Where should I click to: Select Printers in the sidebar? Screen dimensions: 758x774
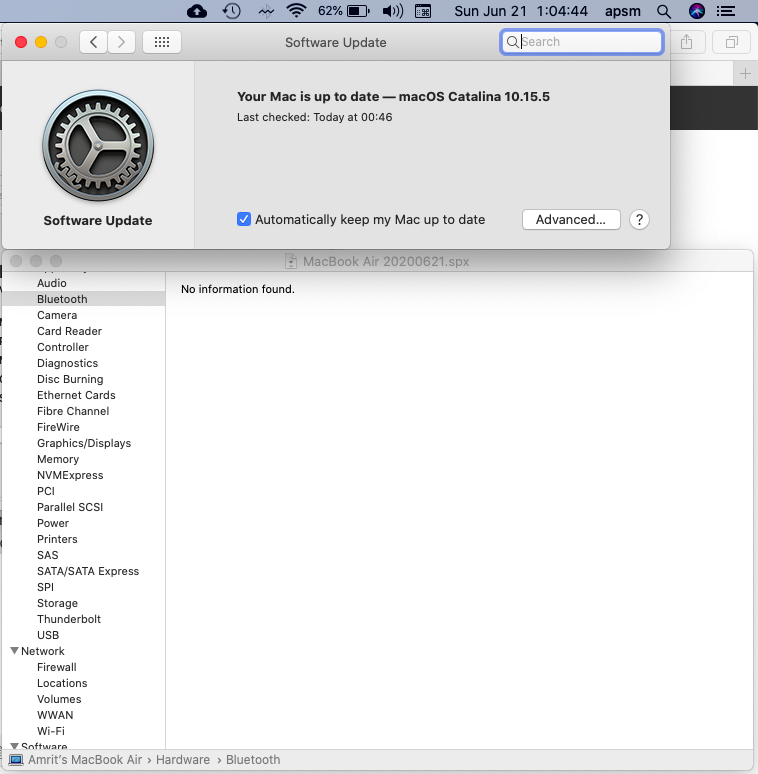click(x=57, y=539)
